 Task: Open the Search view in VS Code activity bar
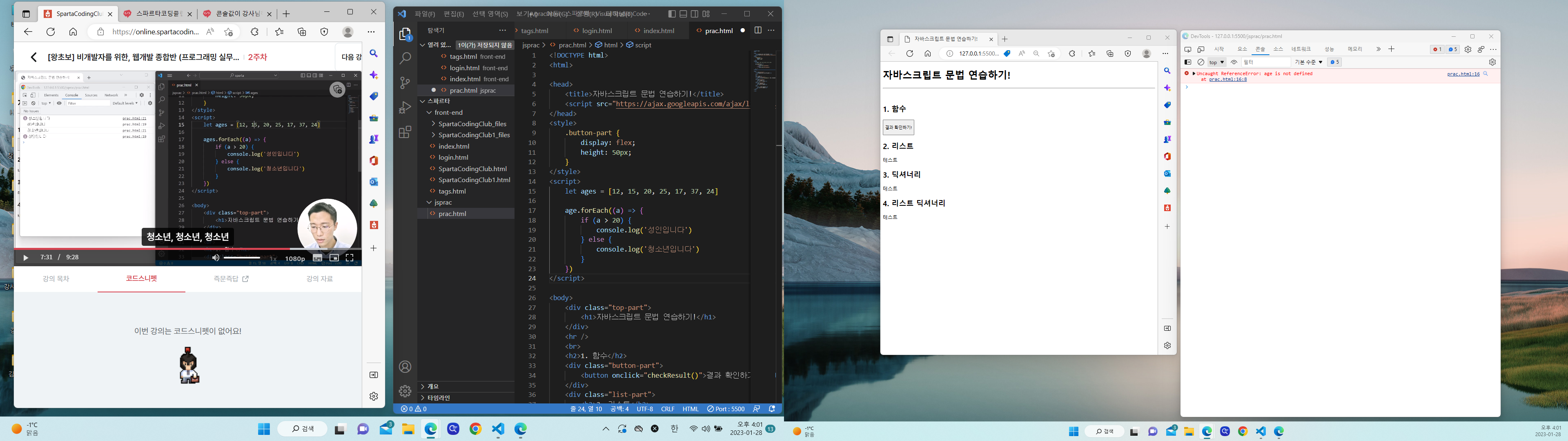(x=405, y=58)
